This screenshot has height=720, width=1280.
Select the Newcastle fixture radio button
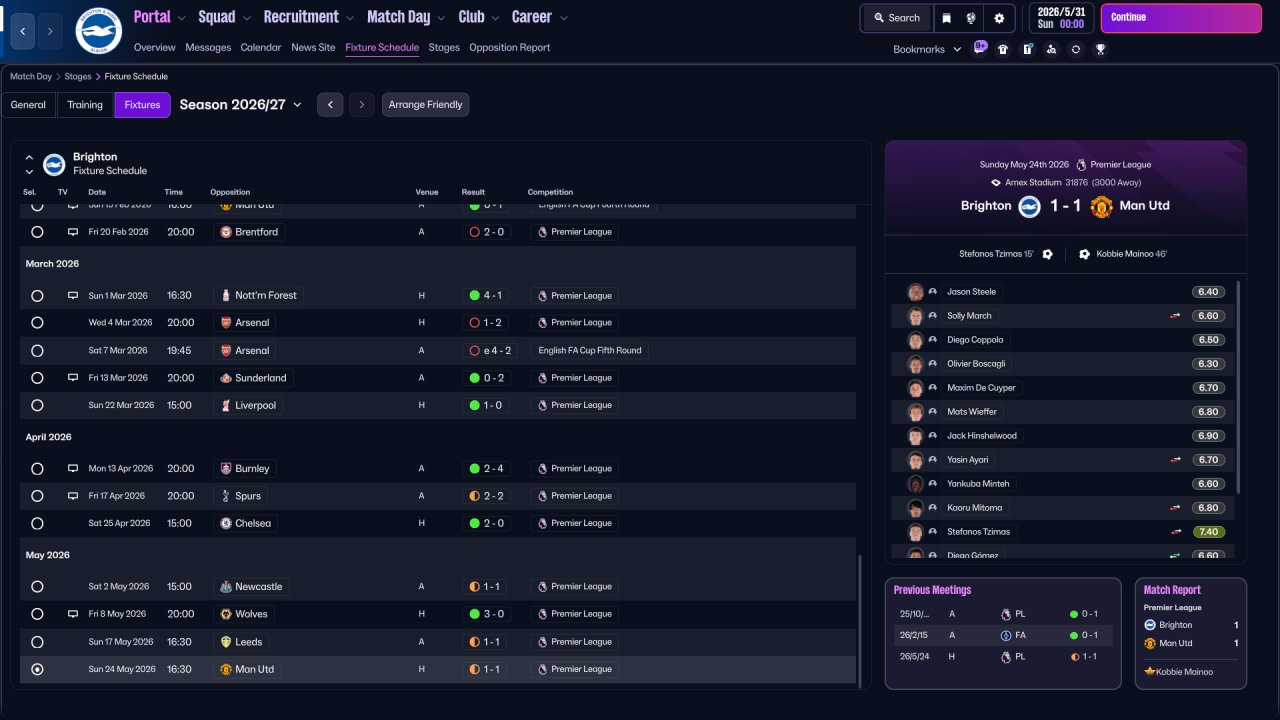(x=37, y=587)
